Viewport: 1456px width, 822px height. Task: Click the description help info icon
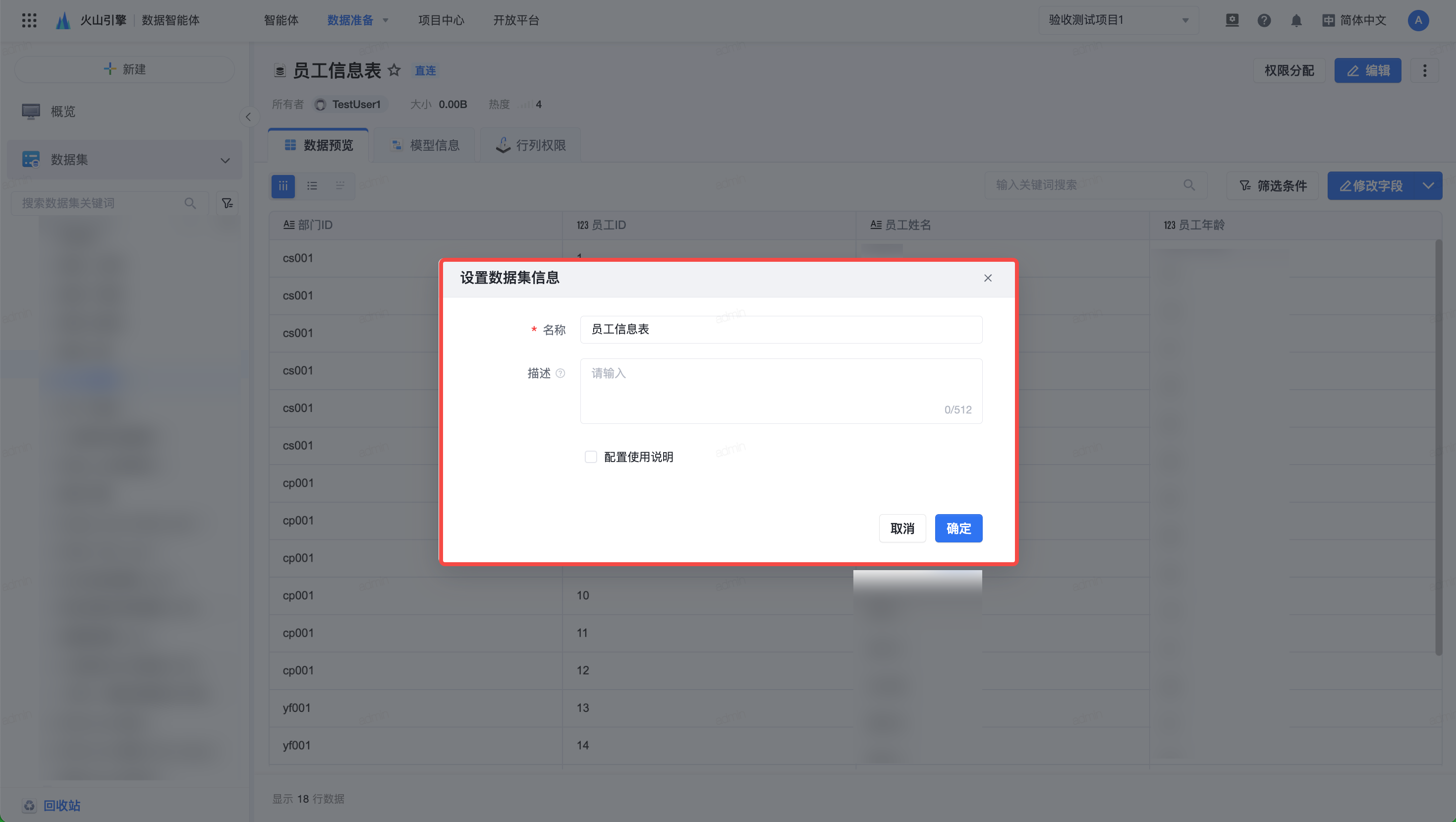click(x=560, y=373)
